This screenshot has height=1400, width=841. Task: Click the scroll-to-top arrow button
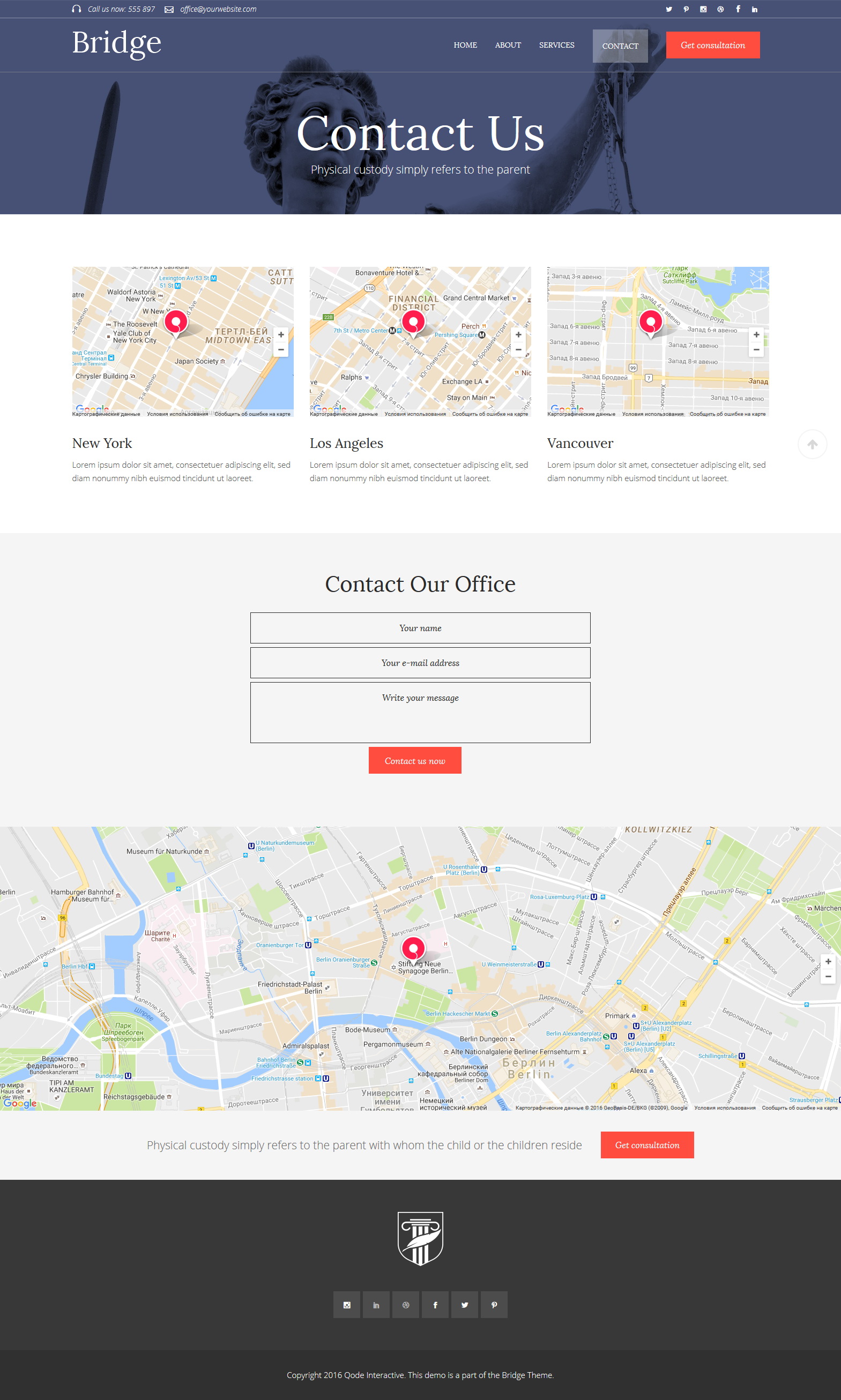[812, 445]
